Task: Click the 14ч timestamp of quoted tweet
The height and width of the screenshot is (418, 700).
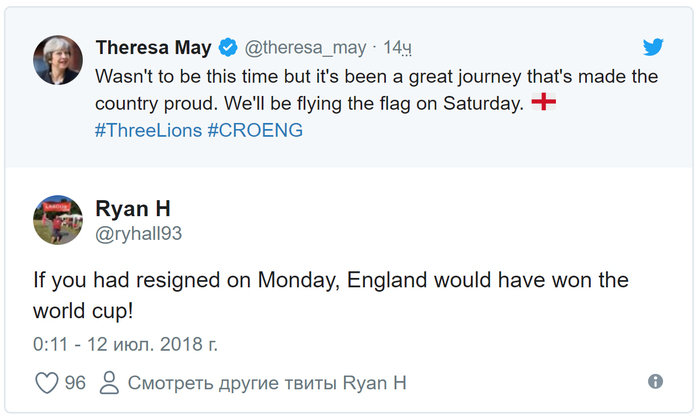Action: click(x=398, y=47)
